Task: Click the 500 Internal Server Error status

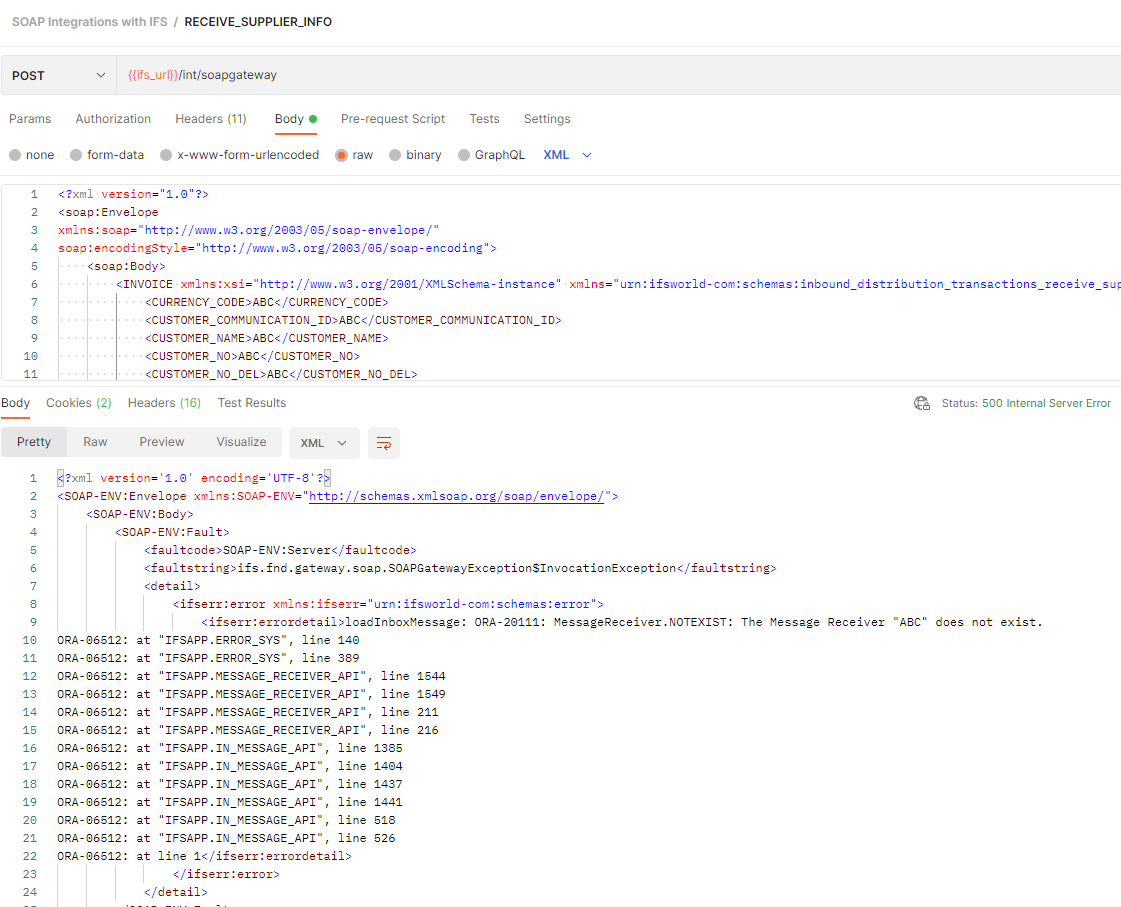Action: tap(1046, 403)
